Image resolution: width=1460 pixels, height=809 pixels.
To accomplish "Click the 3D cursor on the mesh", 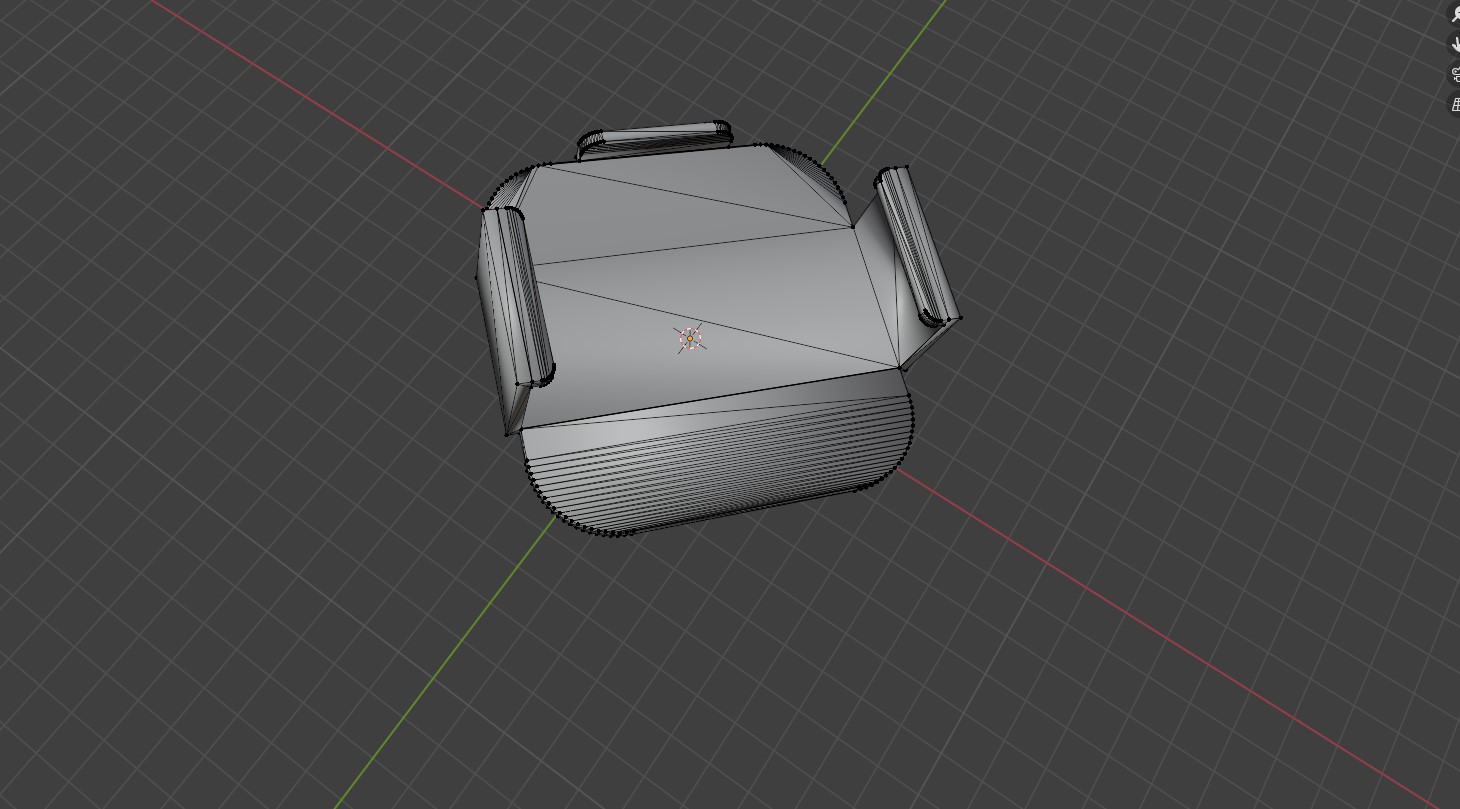I will (690, 339).
